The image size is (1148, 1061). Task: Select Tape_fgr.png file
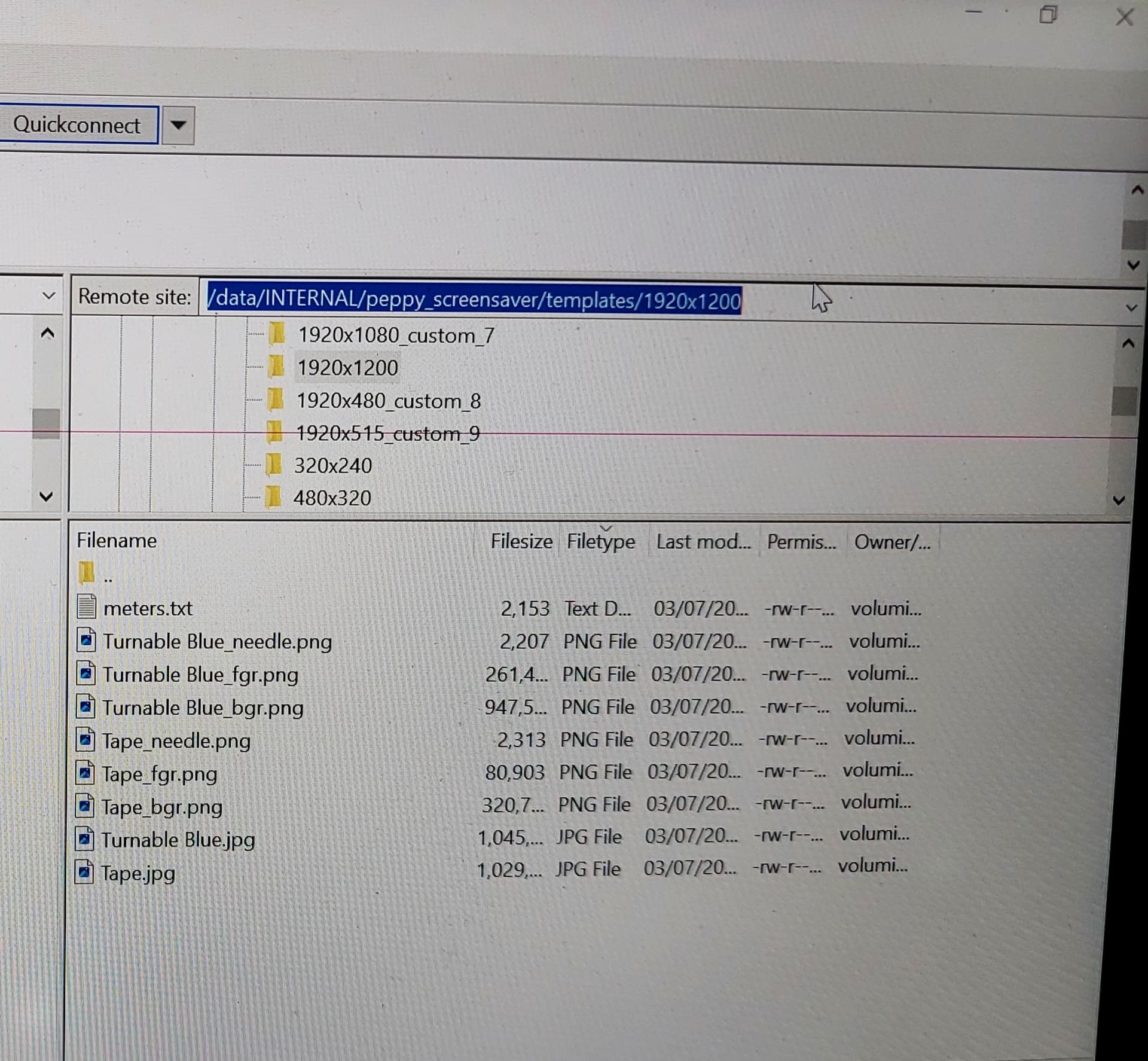[x=159, y=774]
